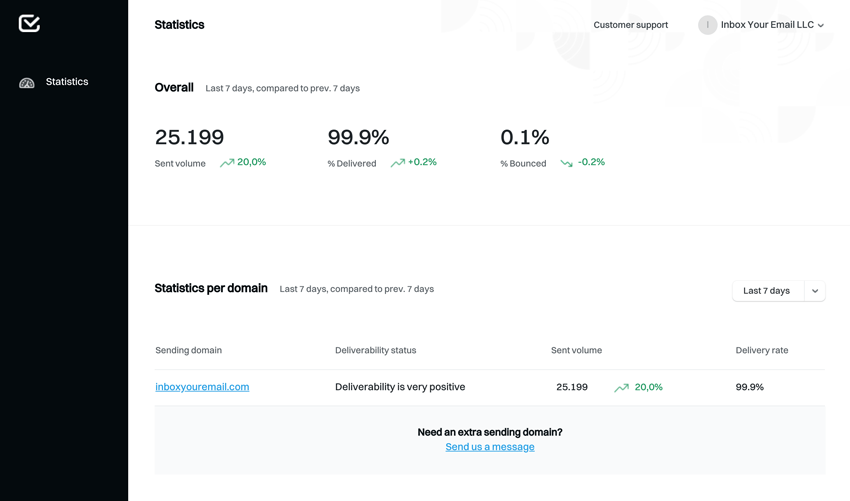Open the Last 7 days period selector

[767, 291]
